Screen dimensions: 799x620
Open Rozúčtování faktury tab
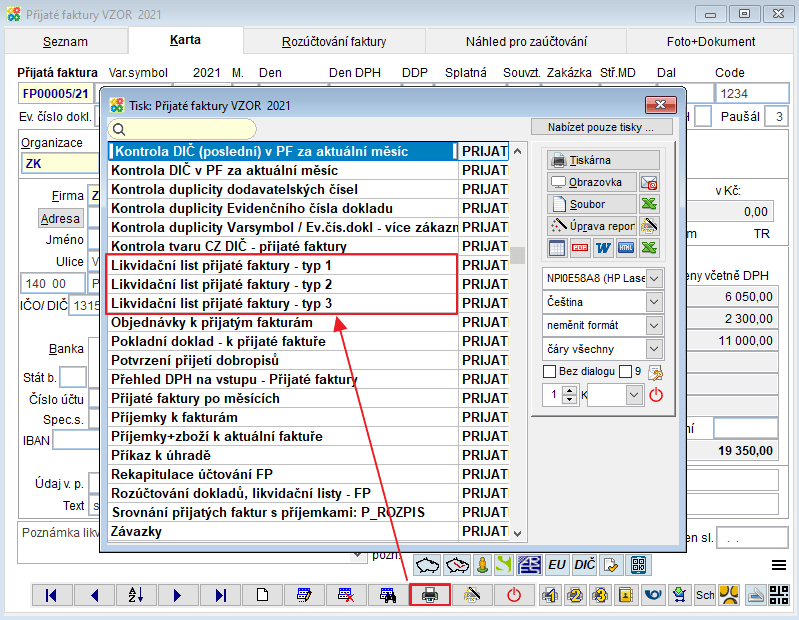tap(334, 41)
